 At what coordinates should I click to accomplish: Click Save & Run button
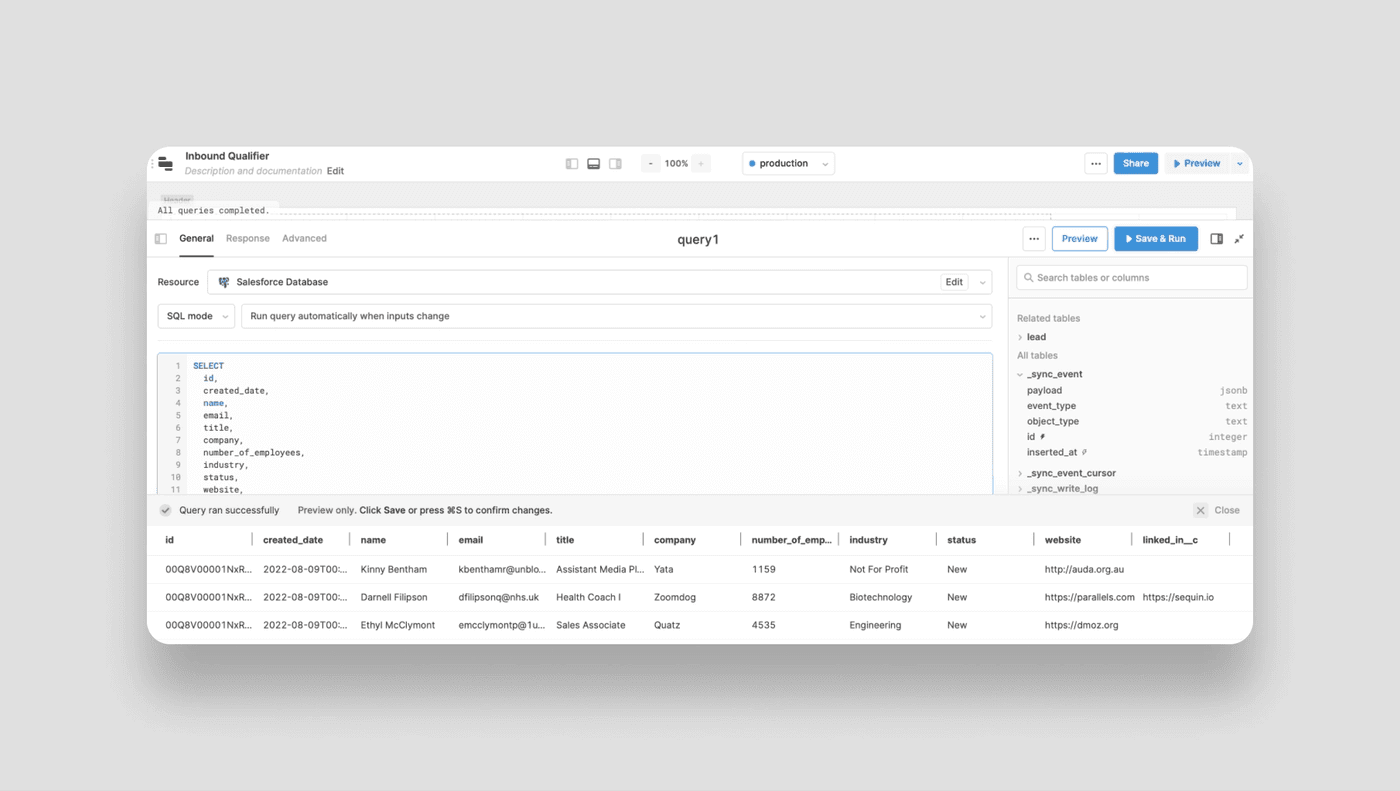click(x=1155, y=239)
